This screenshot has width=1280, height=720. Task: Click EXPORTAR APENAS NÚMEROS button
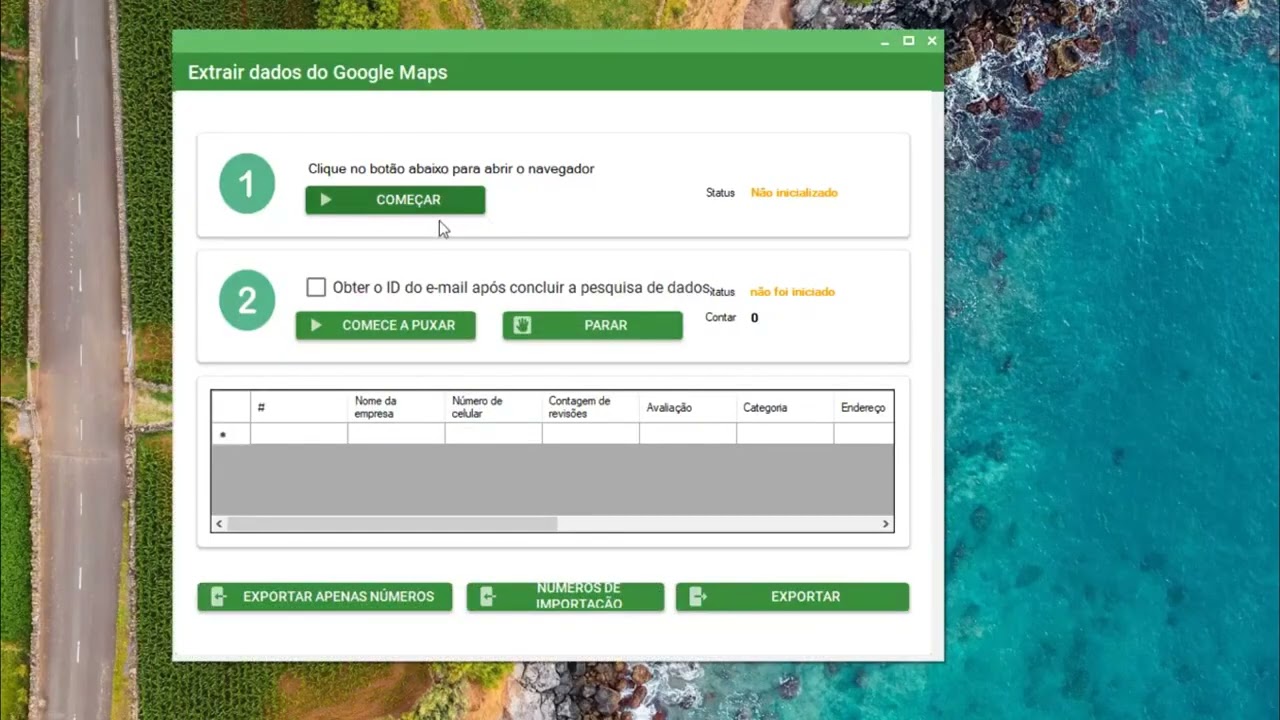325,597
